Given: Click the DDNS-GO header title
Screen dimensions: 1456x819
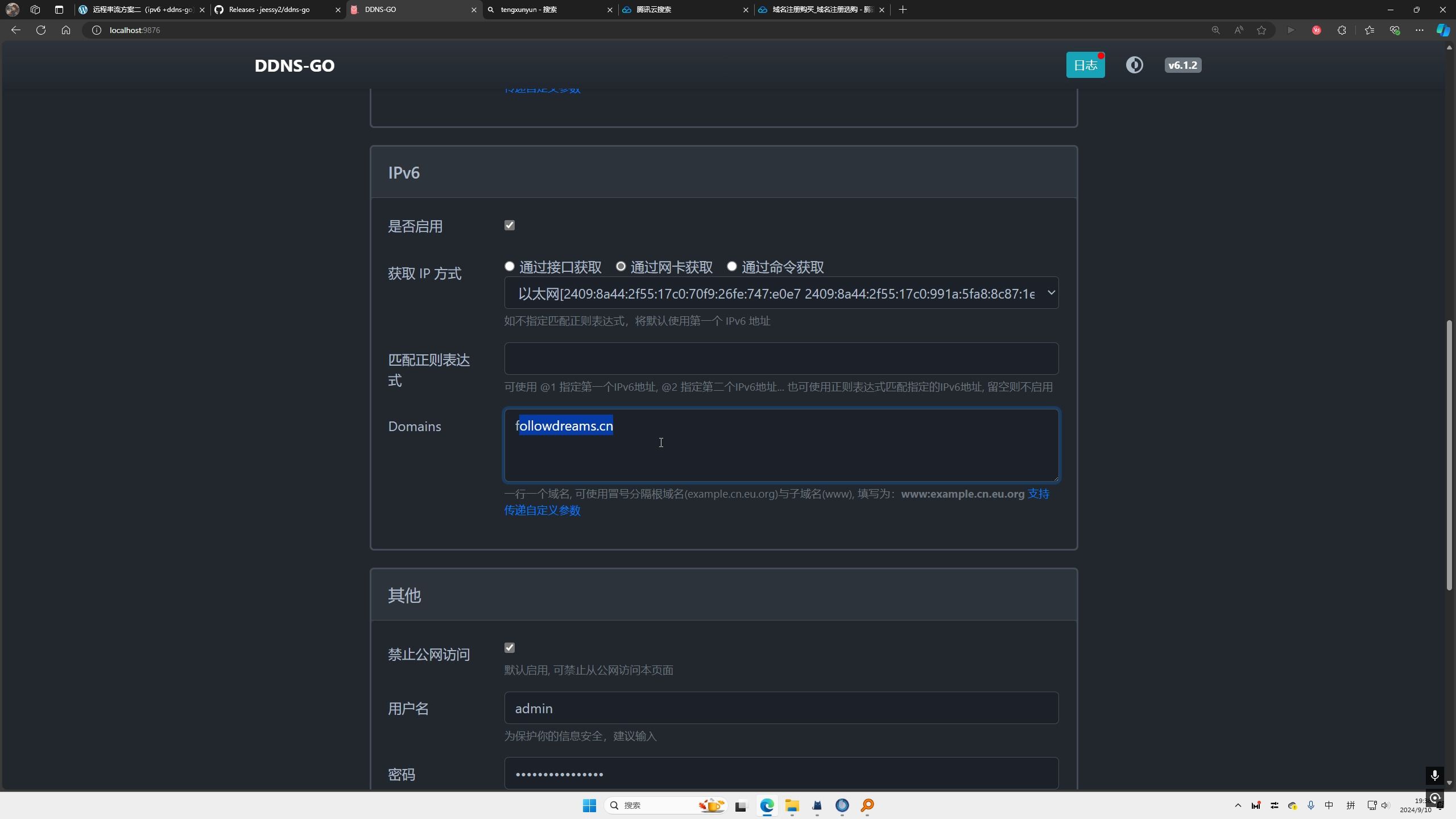Looking at the screenshot, I should (295, 65).
